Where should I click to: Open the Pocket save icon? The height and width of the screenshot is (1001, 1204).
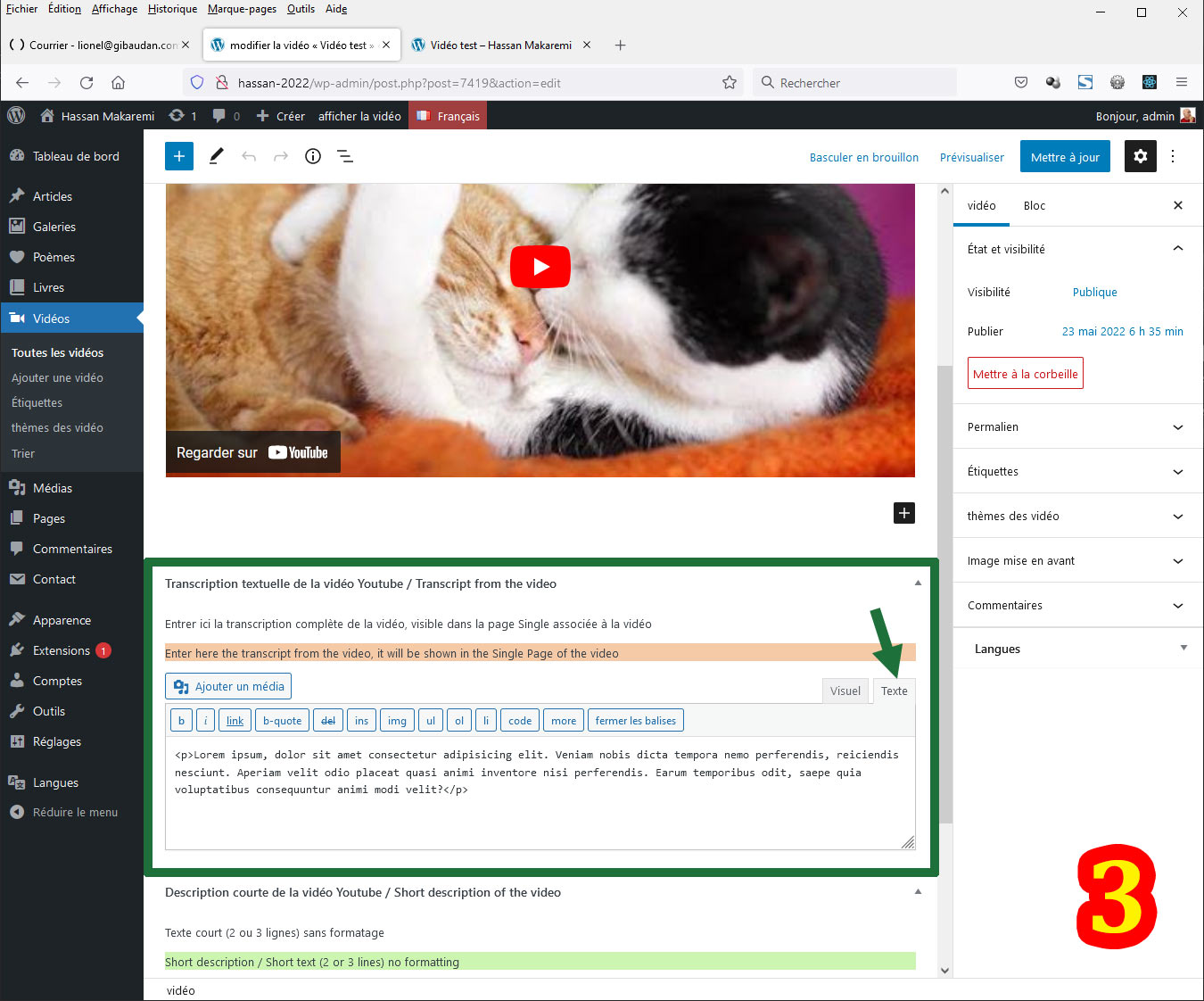(x=1021, y=82)
